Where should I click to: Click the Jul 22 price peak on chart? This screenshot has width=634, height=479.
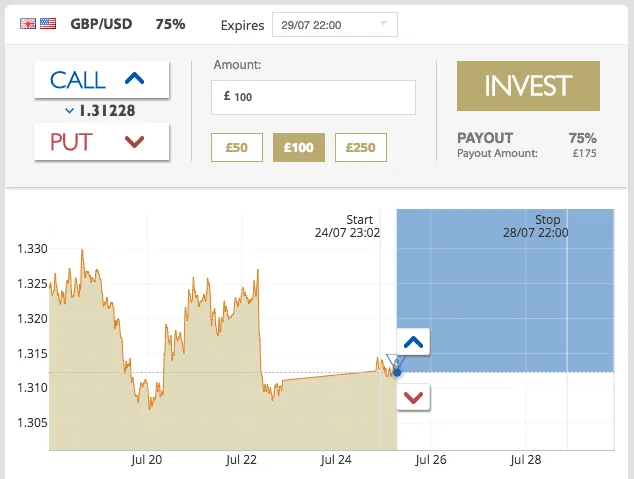[258, 270]
